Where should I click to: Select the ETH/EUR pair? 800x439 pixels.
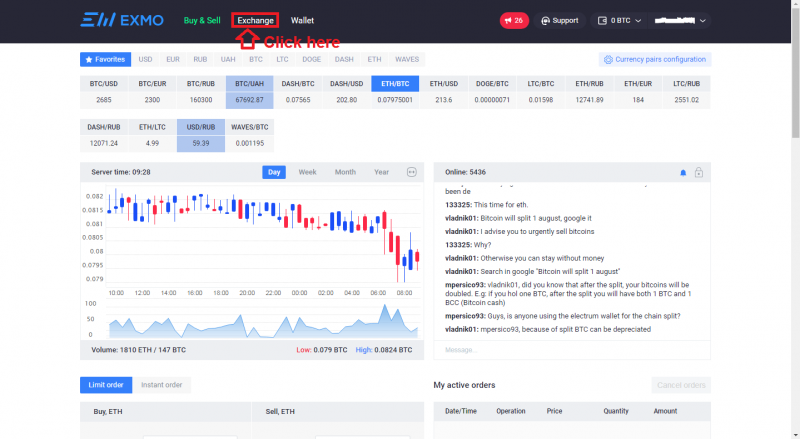(x=638, y=92)
